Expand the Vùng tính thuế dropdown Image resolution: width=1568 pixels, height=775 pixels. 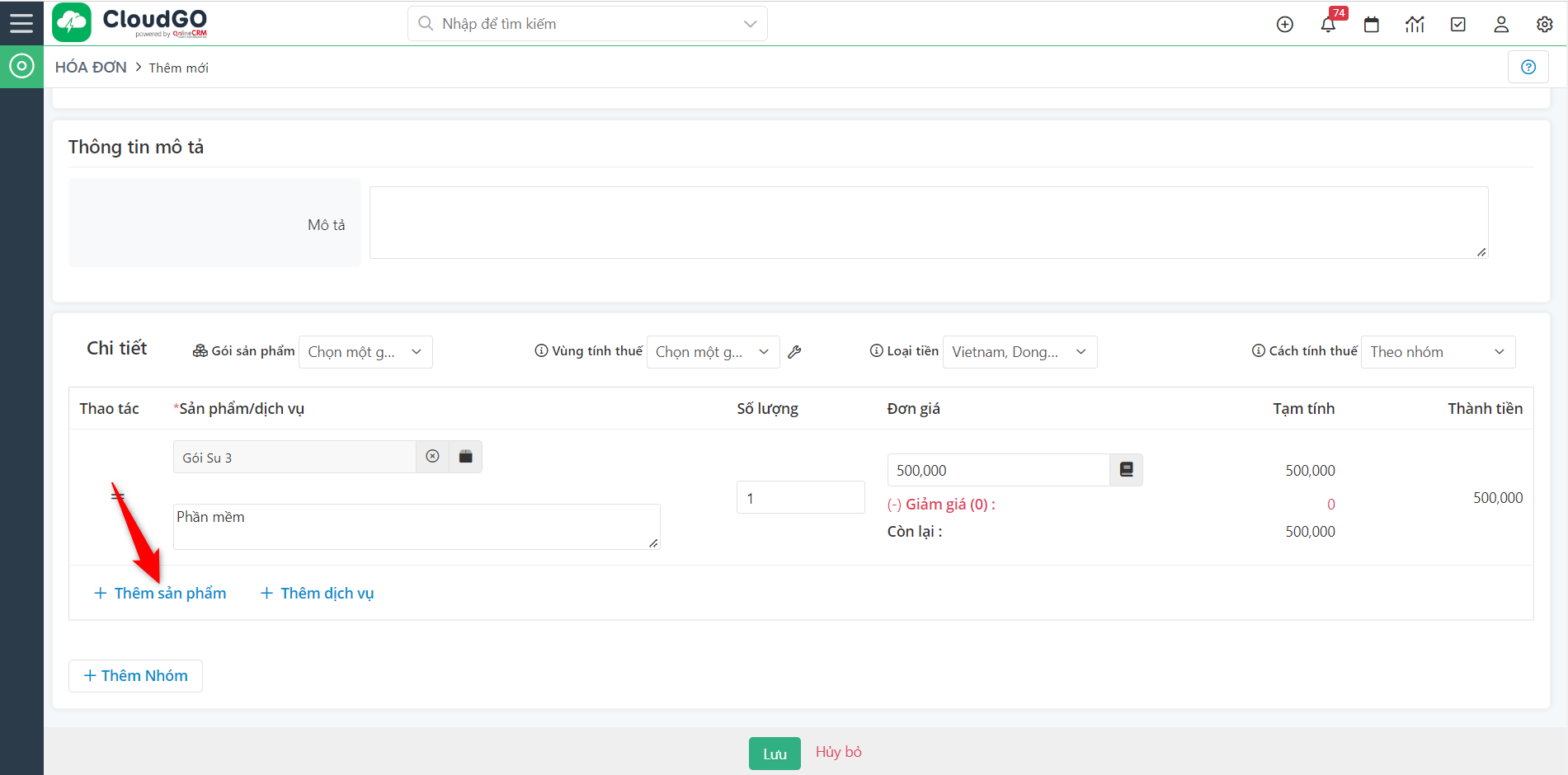[713, 352]
